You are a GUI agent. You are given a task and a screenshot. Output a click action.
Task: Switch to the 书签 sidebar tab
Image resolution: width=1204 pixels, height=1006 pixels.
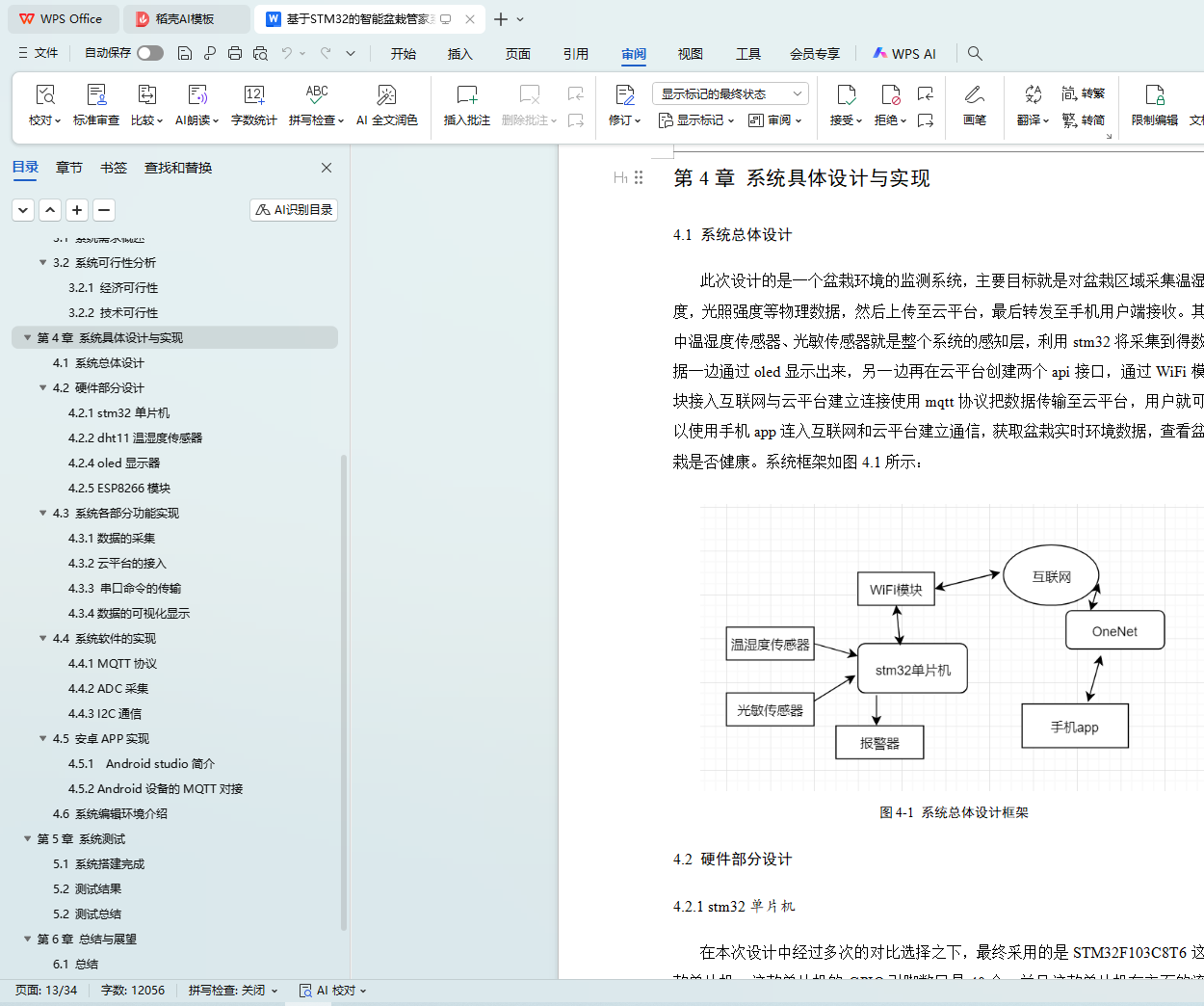[113, 168]
